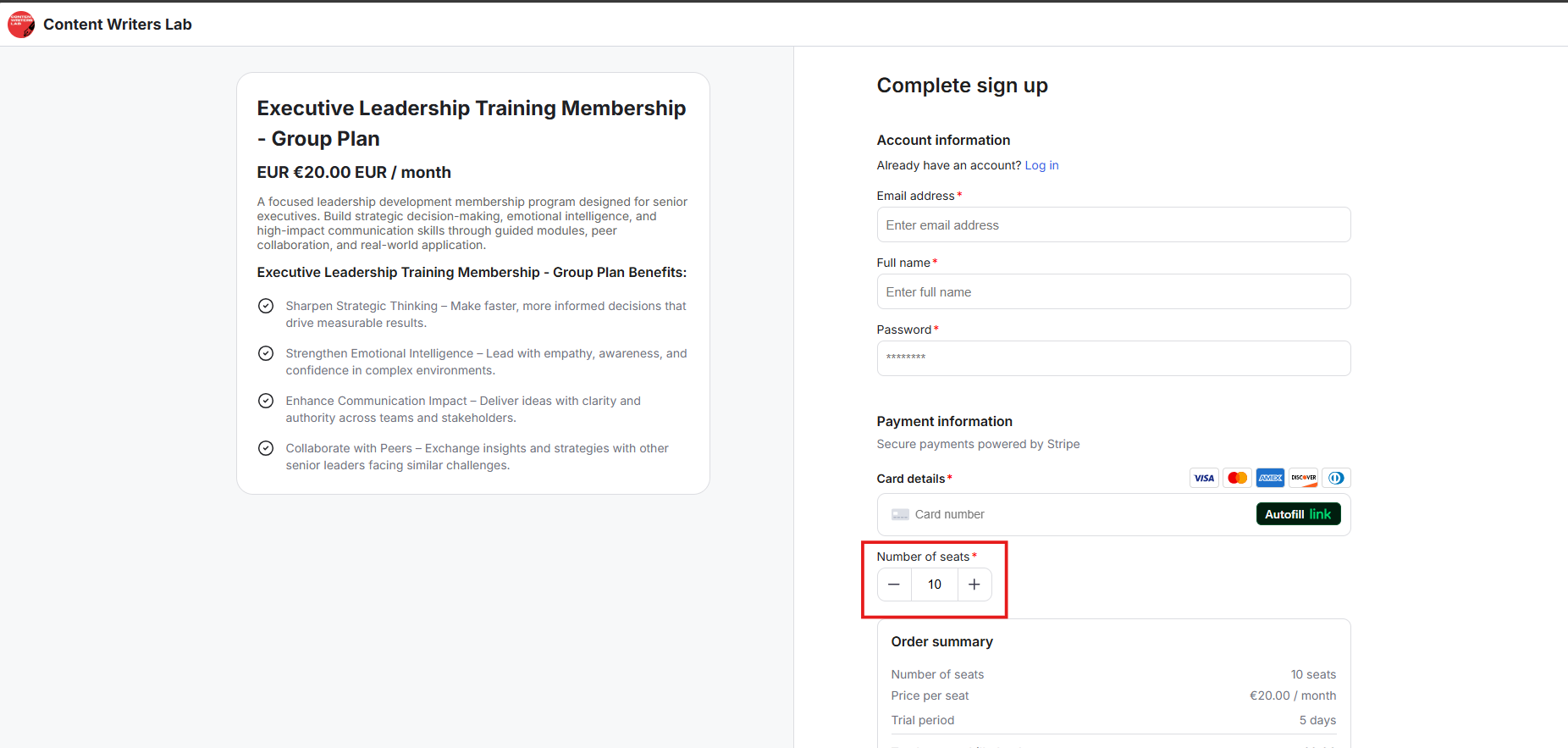Image resolution: width=1568 pixels, height=748 pixels.
Task: Click the Discover card icon
Action: pos(1303,478)
